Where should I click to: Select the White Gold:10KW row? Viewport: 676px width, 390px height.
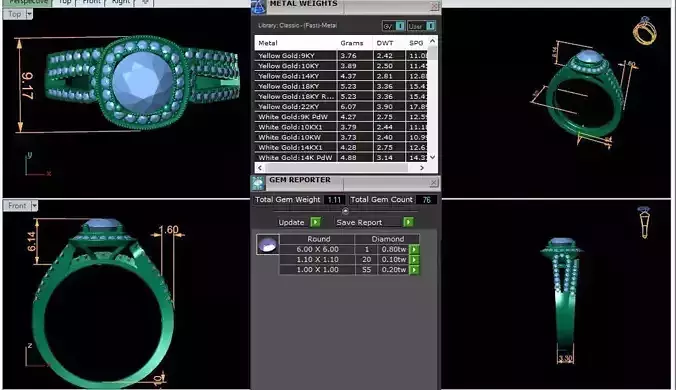point(341,137)
